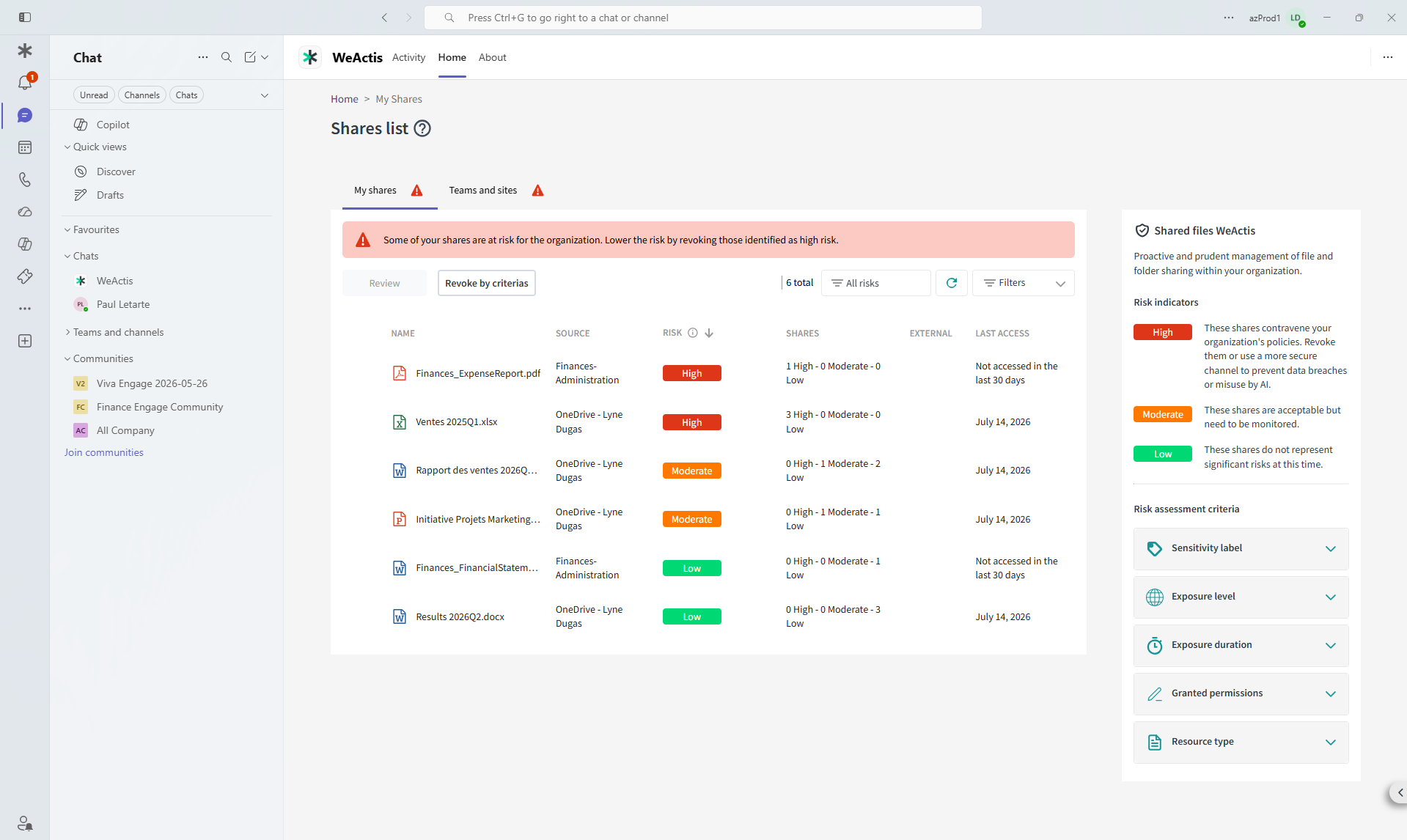1407x840 pixels.
Task: Select the Teams and sites tab
Action: point(496,191)
